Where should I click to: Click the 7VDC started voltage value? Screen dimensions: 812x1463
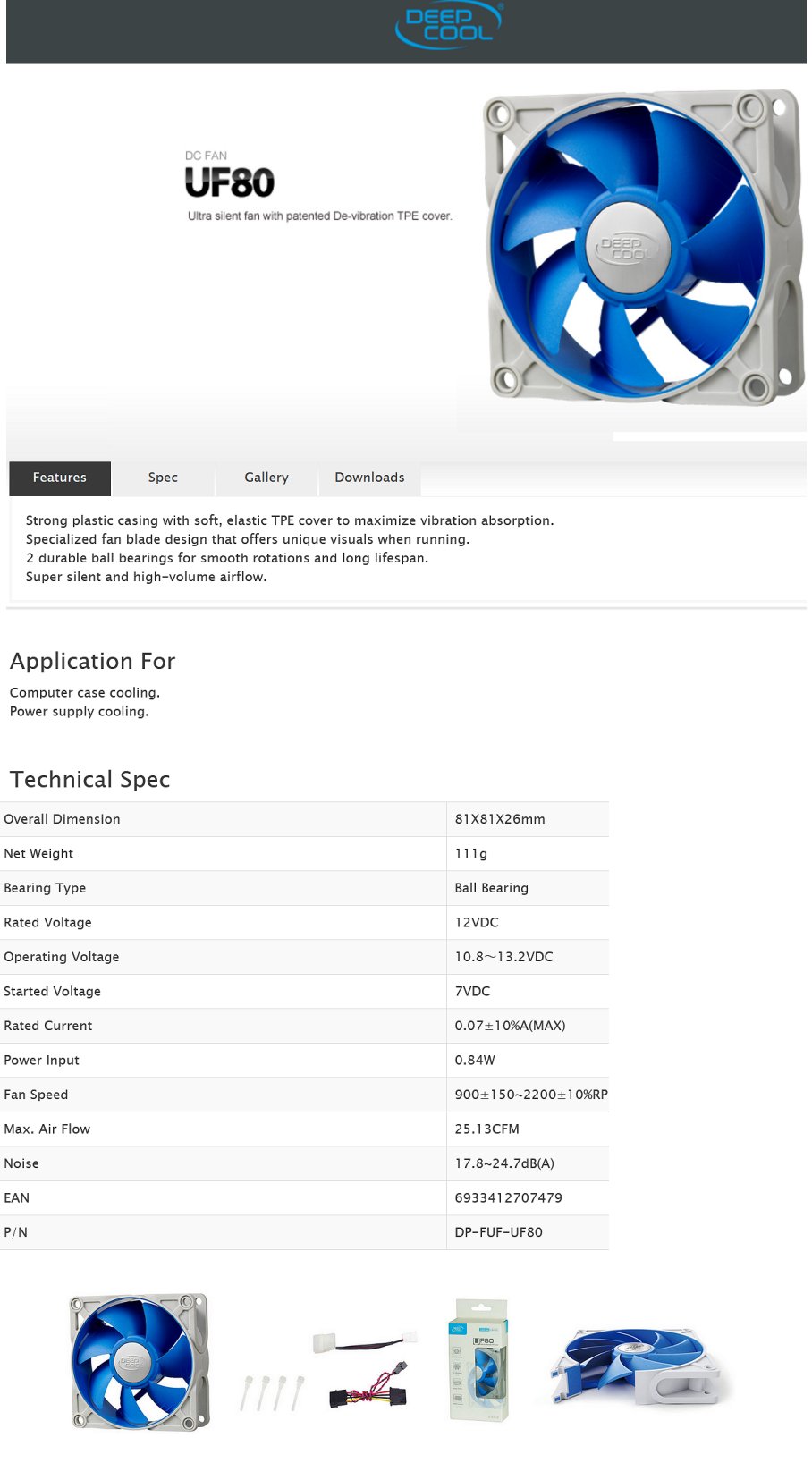pyautogui.click(x=472, y=992)
